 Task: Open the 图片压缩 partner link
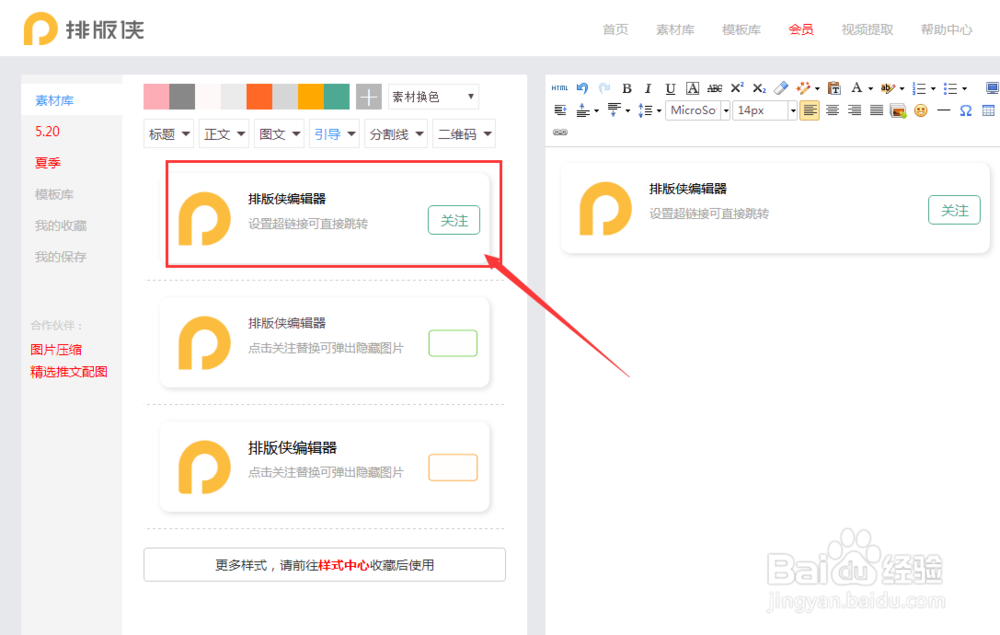(x=56, y=349)
